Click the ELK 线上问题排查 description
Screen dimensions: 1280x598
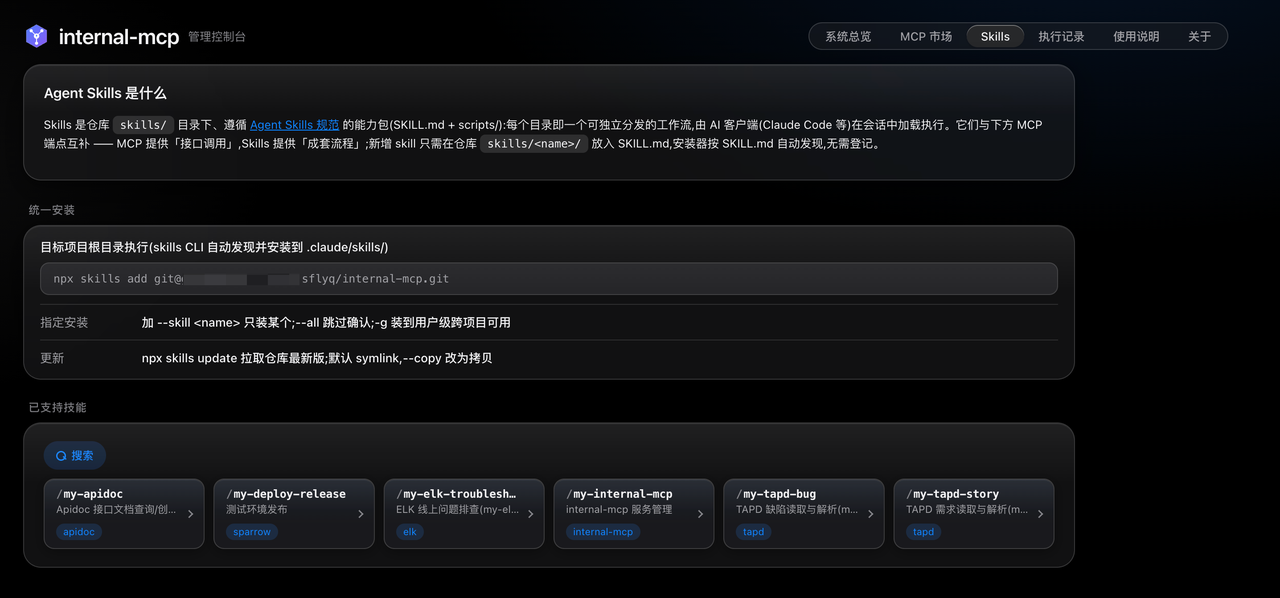[x=458, y=510]
